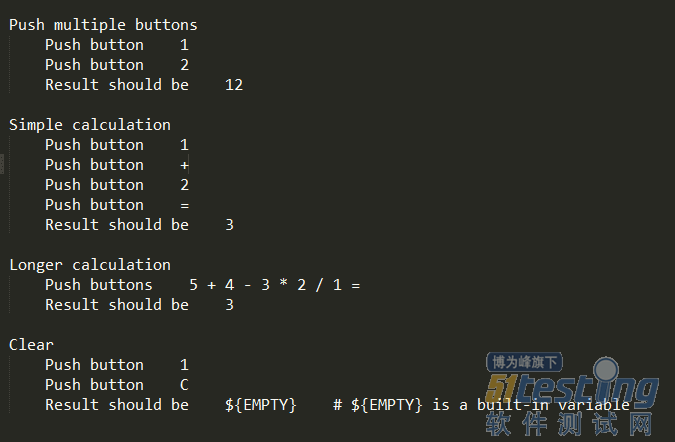This screenshot has width=675, height=442.
Task: Click the "Longer calculation" test case heading
Action: click(x=90, y=265)
